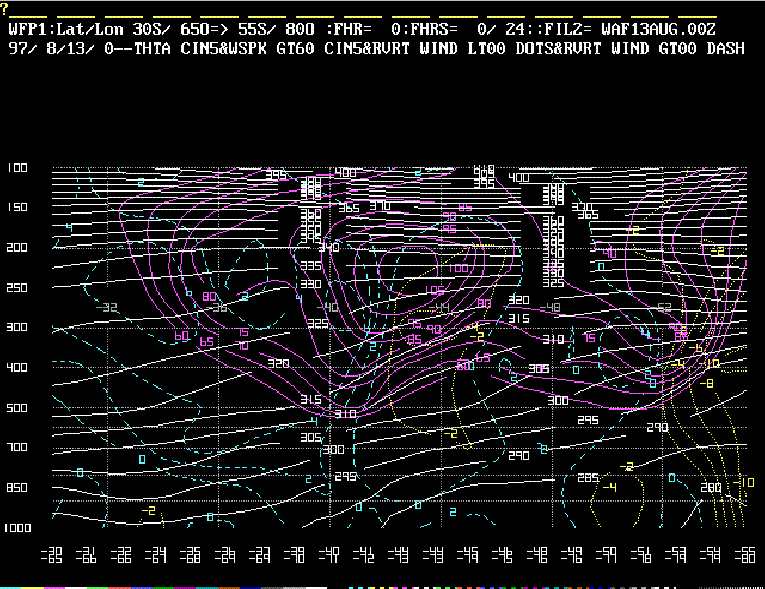
Task: Select the '1000' pressure level label
Action: [x=17, y=528]
